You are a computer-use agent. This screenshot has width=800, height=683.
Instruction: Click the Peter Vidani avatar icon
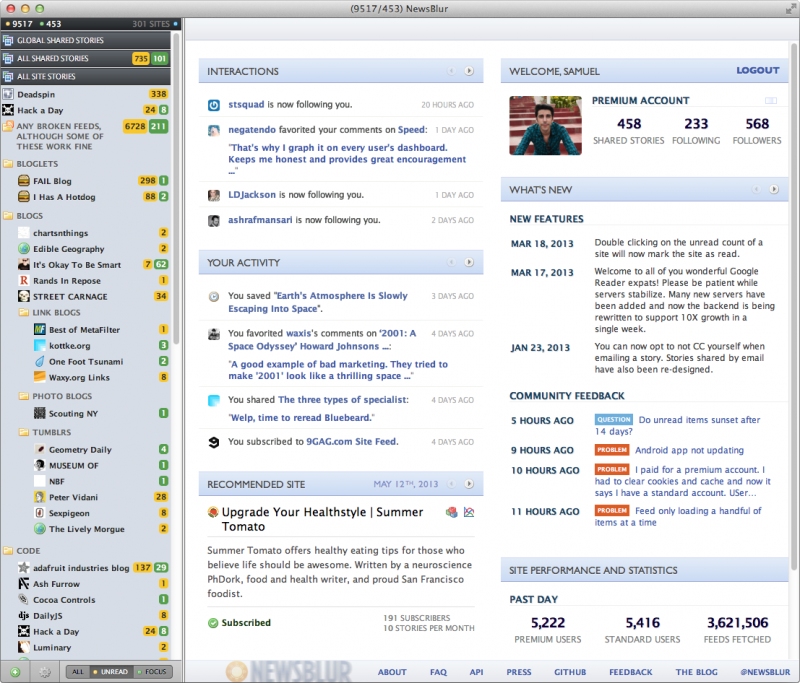39,497
